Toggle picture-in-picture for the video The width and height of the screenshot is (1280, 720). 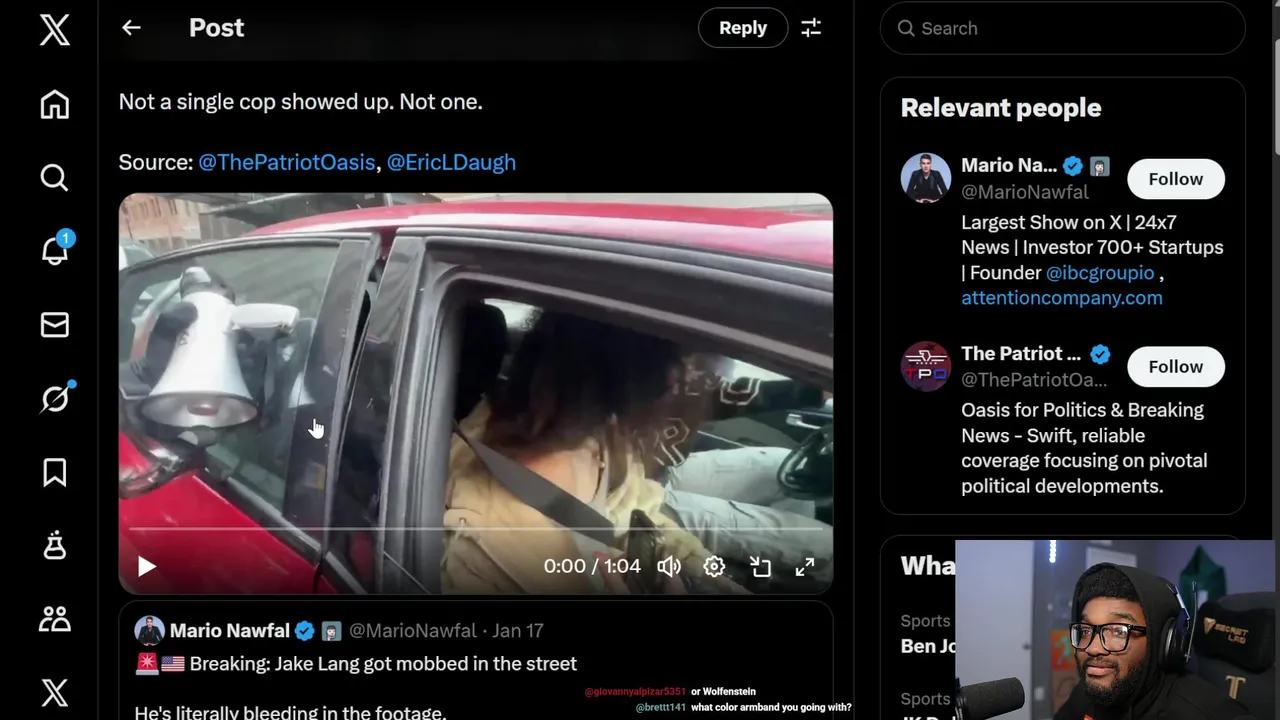(760, 567)
